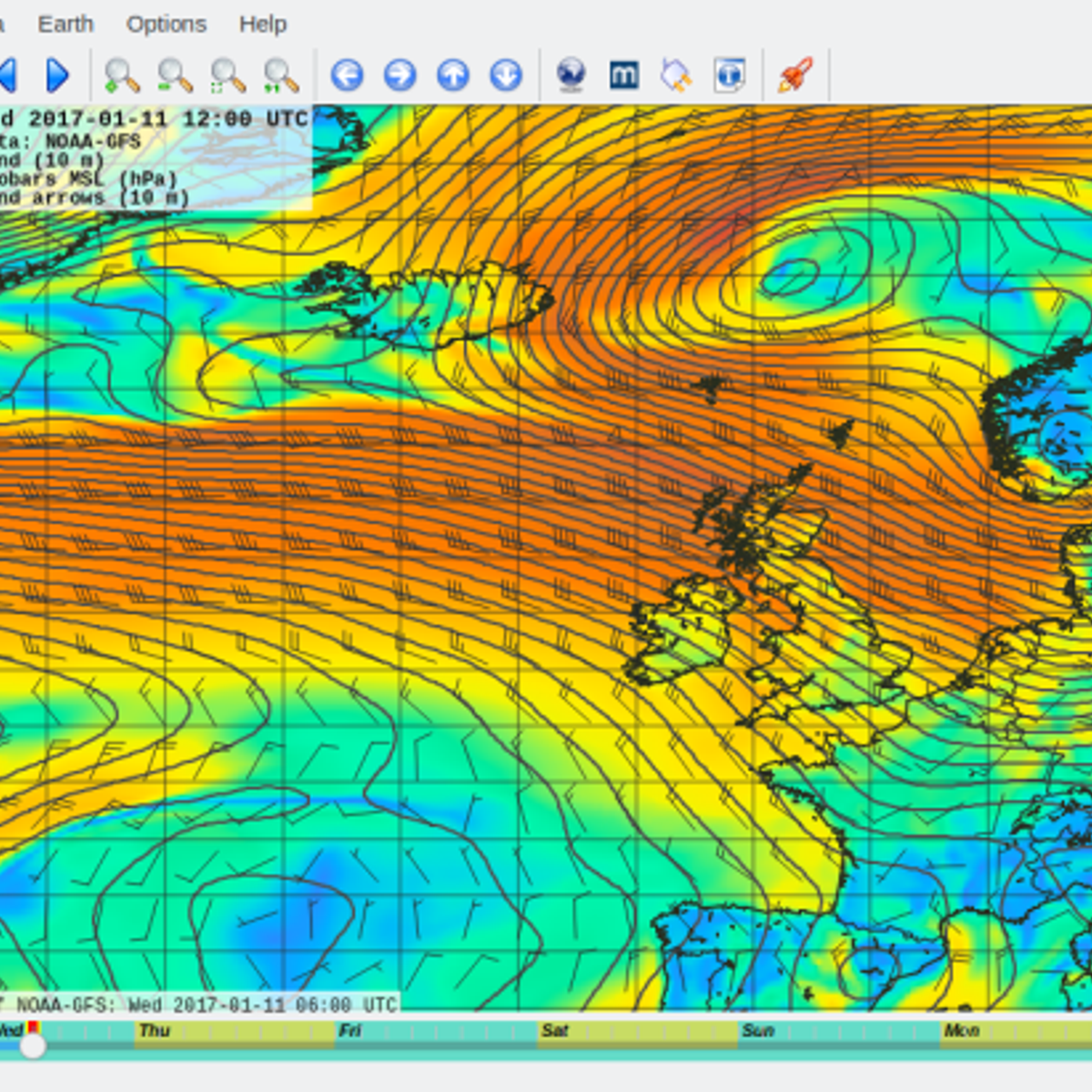Open the Help menu

(x=263, y=24)
